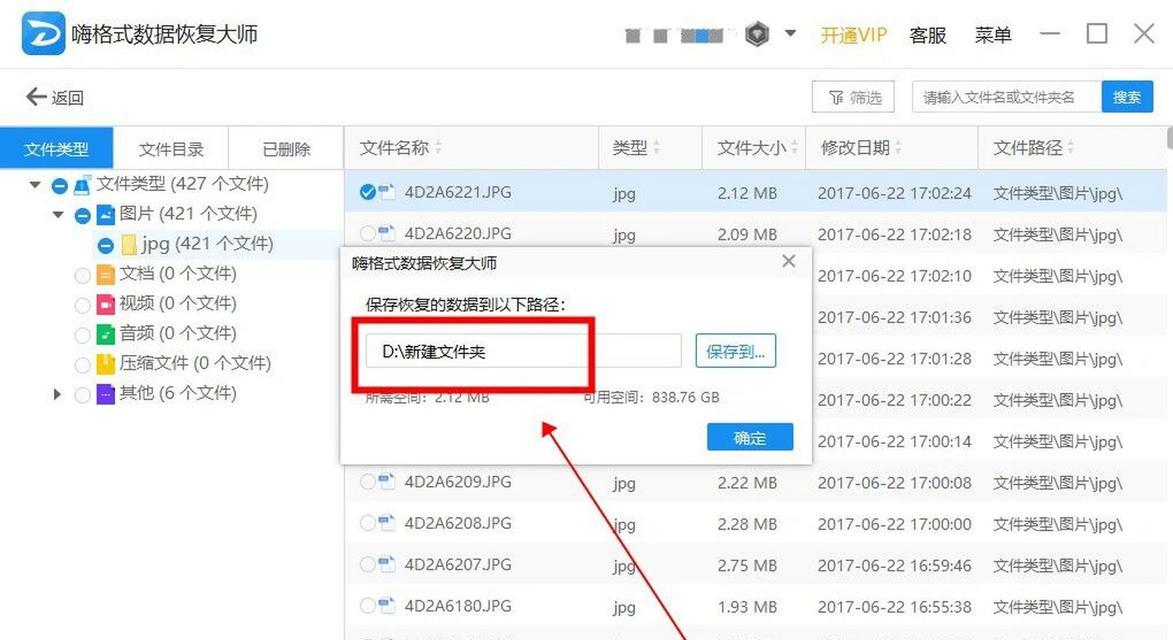Screen dimensions: 1173x640
Task: Uncheck the 4D2A6221.JPG file checkbox
Action: pyautogui.click(x=367, y=192)
